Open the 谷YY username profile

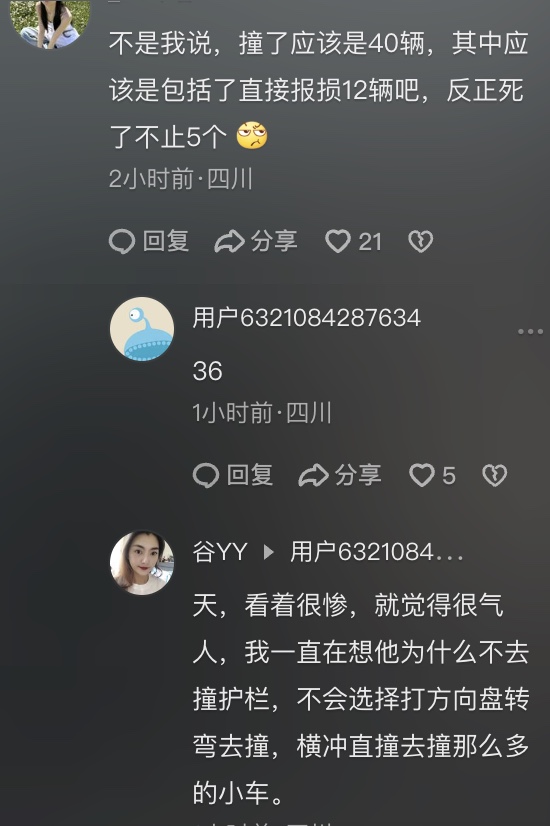(220, 552)
